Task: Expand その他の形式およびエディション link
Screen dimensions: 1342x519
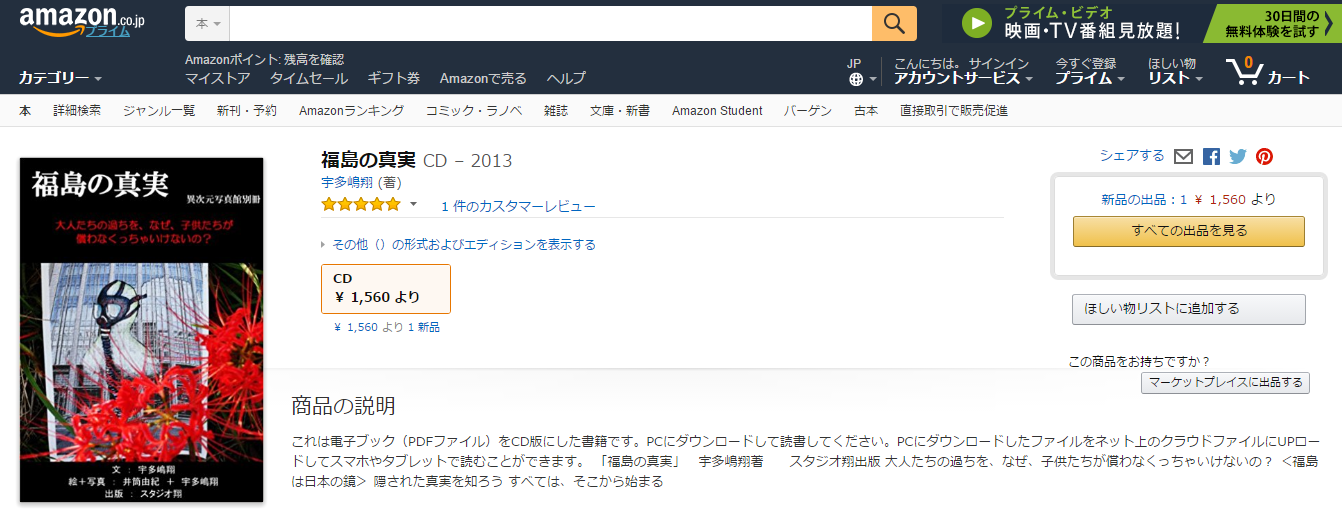Action: click(463, 244)
